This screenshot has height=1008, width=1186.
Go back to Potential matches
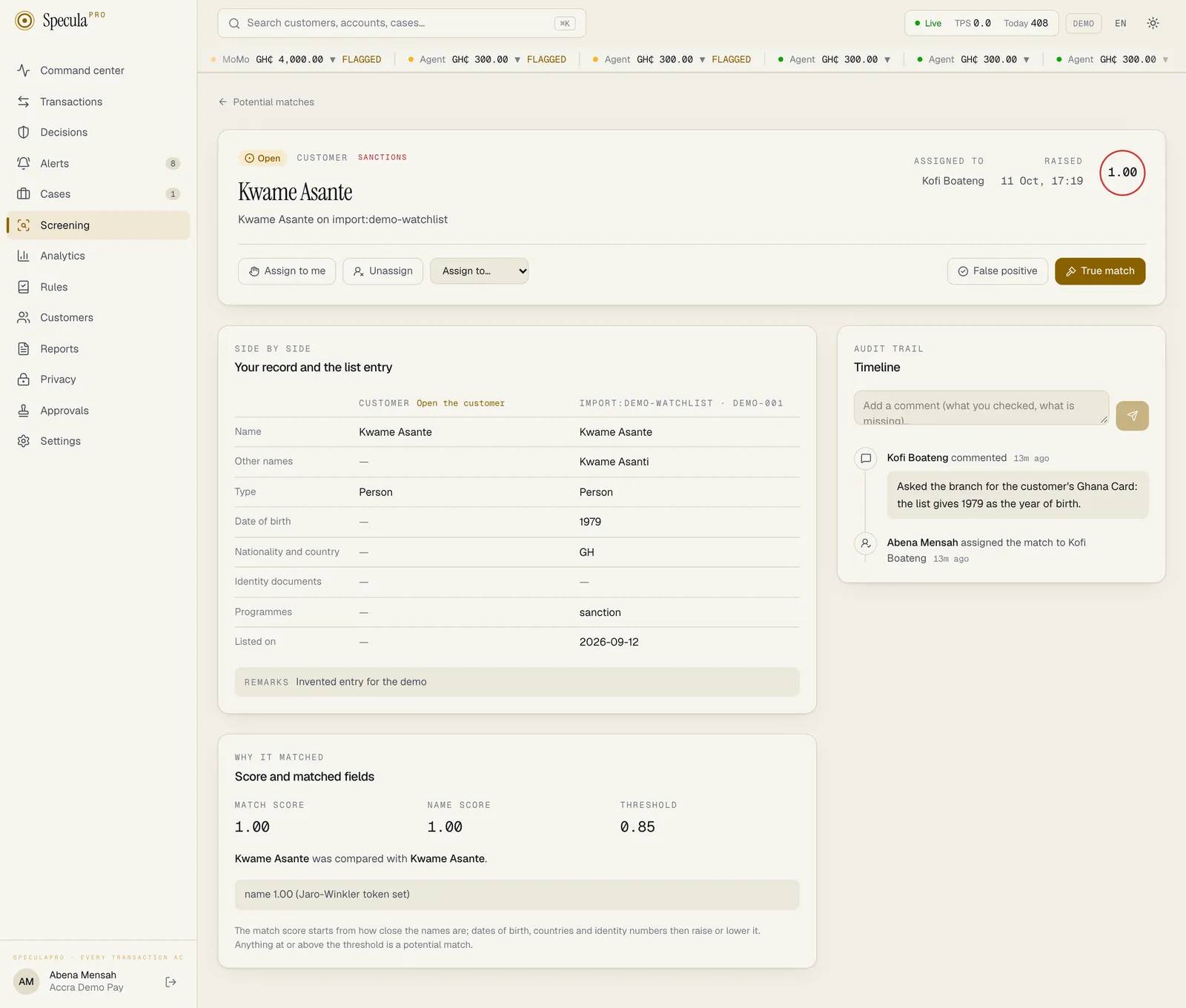266,102
